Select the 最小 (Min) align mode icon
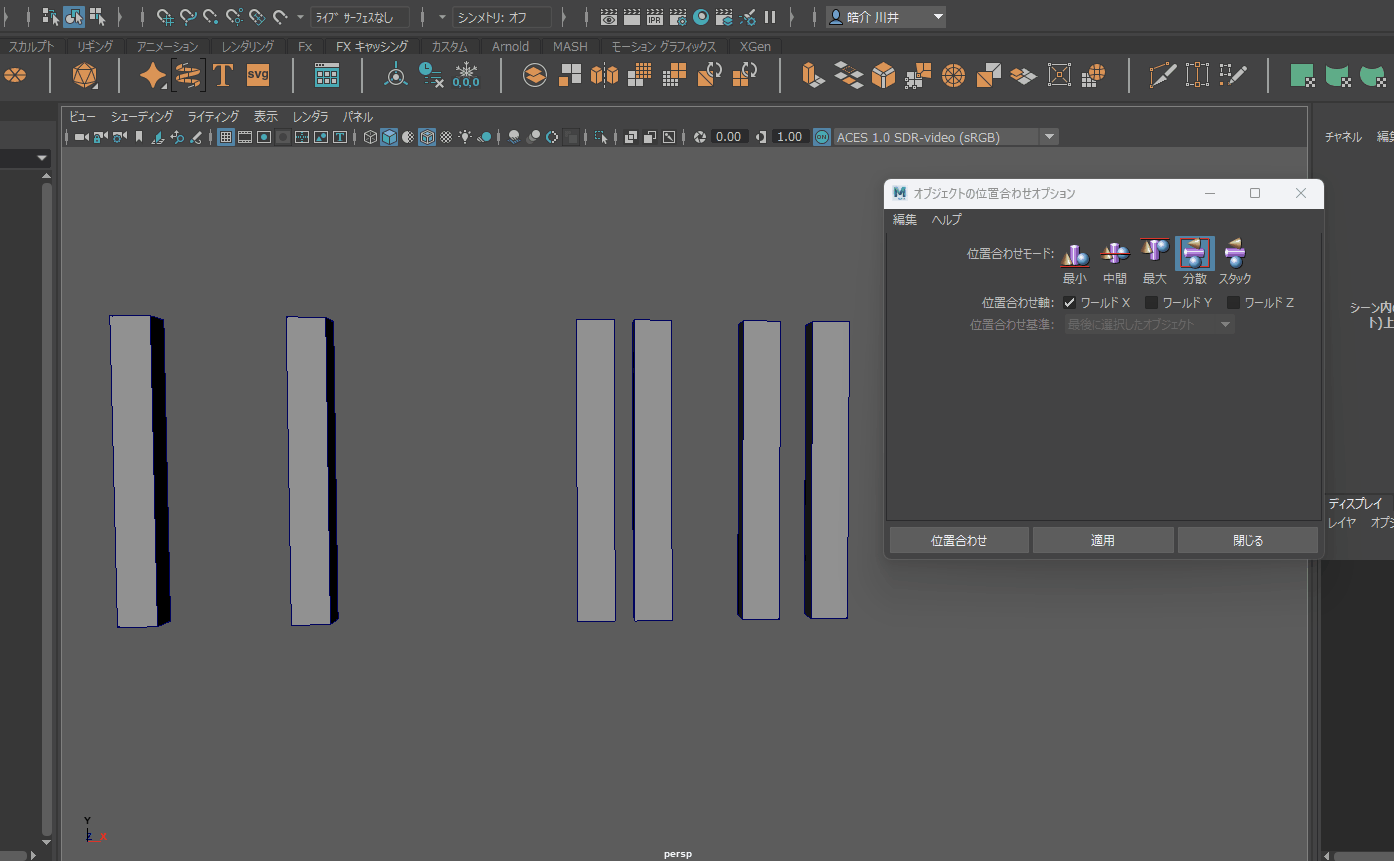 tap(1074, 254)
